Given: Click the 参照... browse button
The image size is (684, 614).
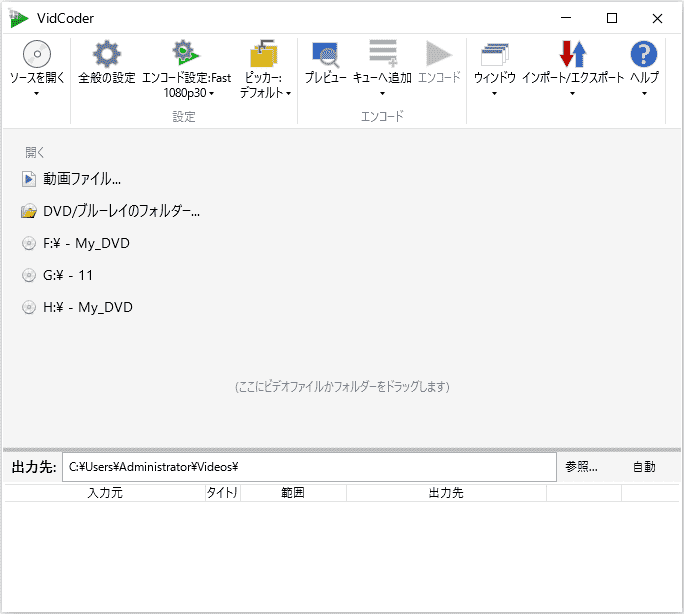Looking at the screenshot, I should pyautogui.click(x=581, y=467).
